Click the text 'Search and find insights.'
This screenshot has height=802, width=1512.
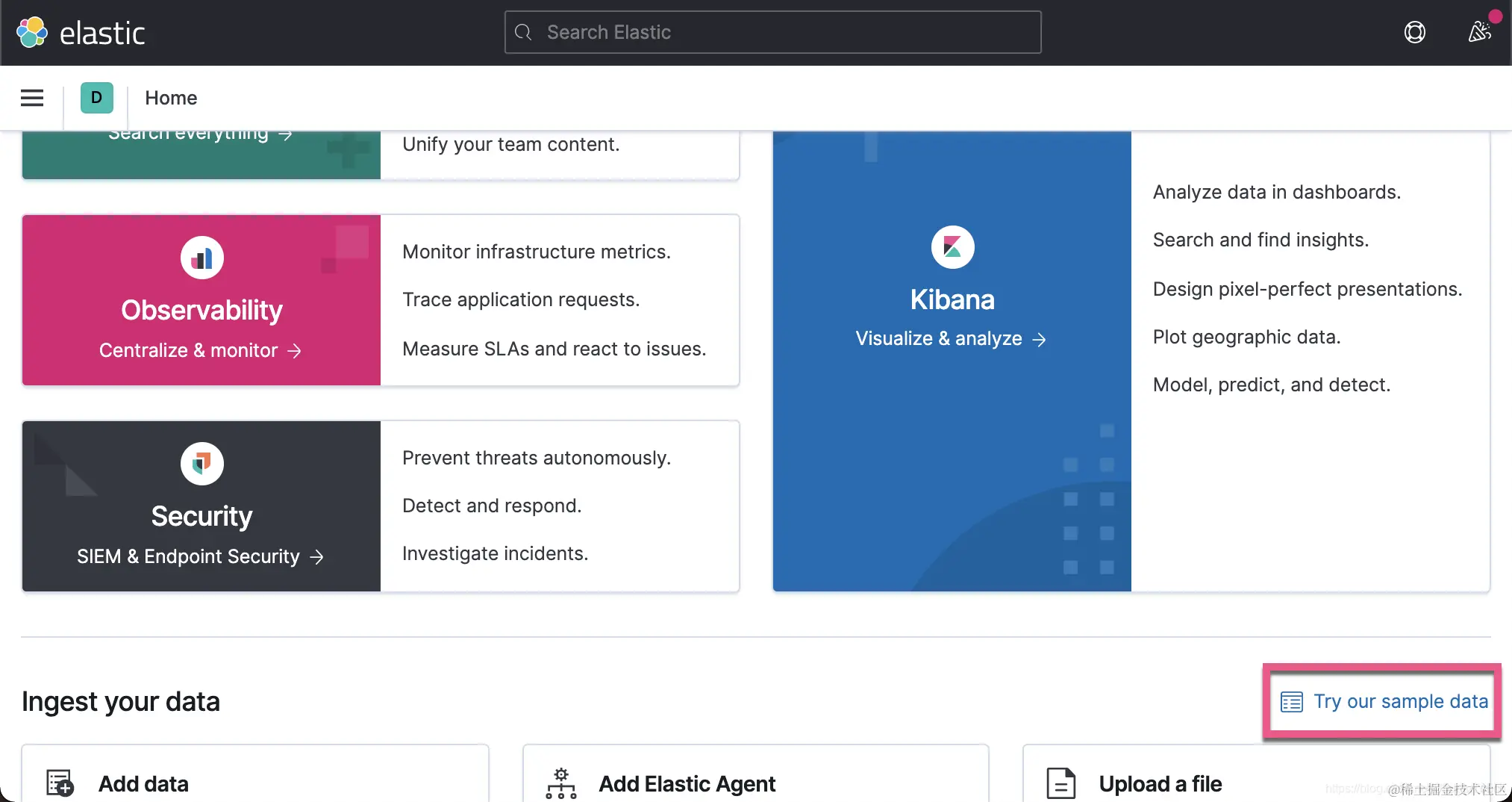1260,240
